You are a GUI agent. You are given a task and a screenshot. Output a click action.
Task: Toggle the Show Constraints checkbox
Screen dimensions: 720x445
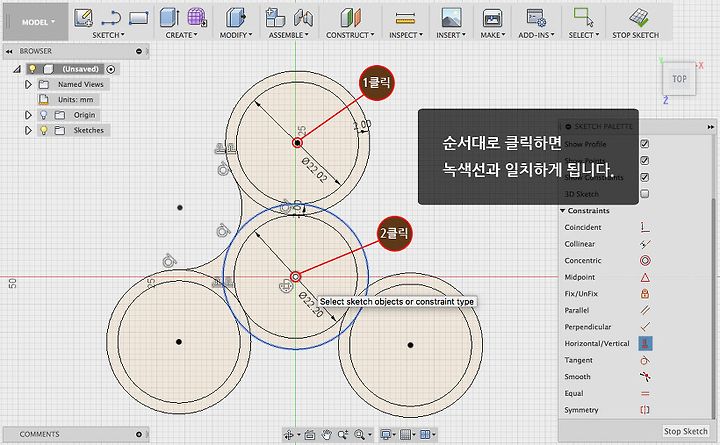tap(645, 177)
